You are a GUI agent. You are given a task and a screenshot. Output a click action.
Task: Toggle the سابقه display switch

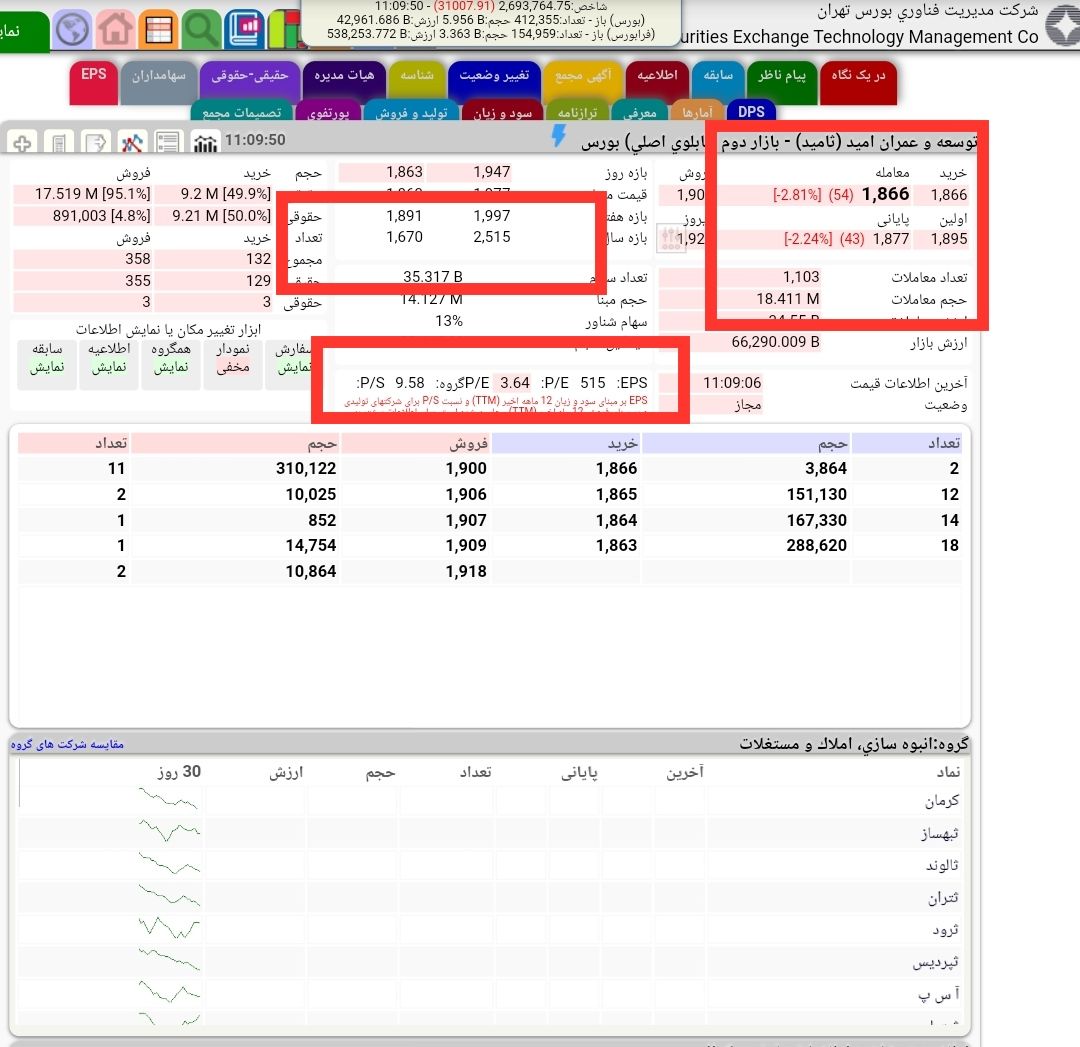tap(47, 366)
